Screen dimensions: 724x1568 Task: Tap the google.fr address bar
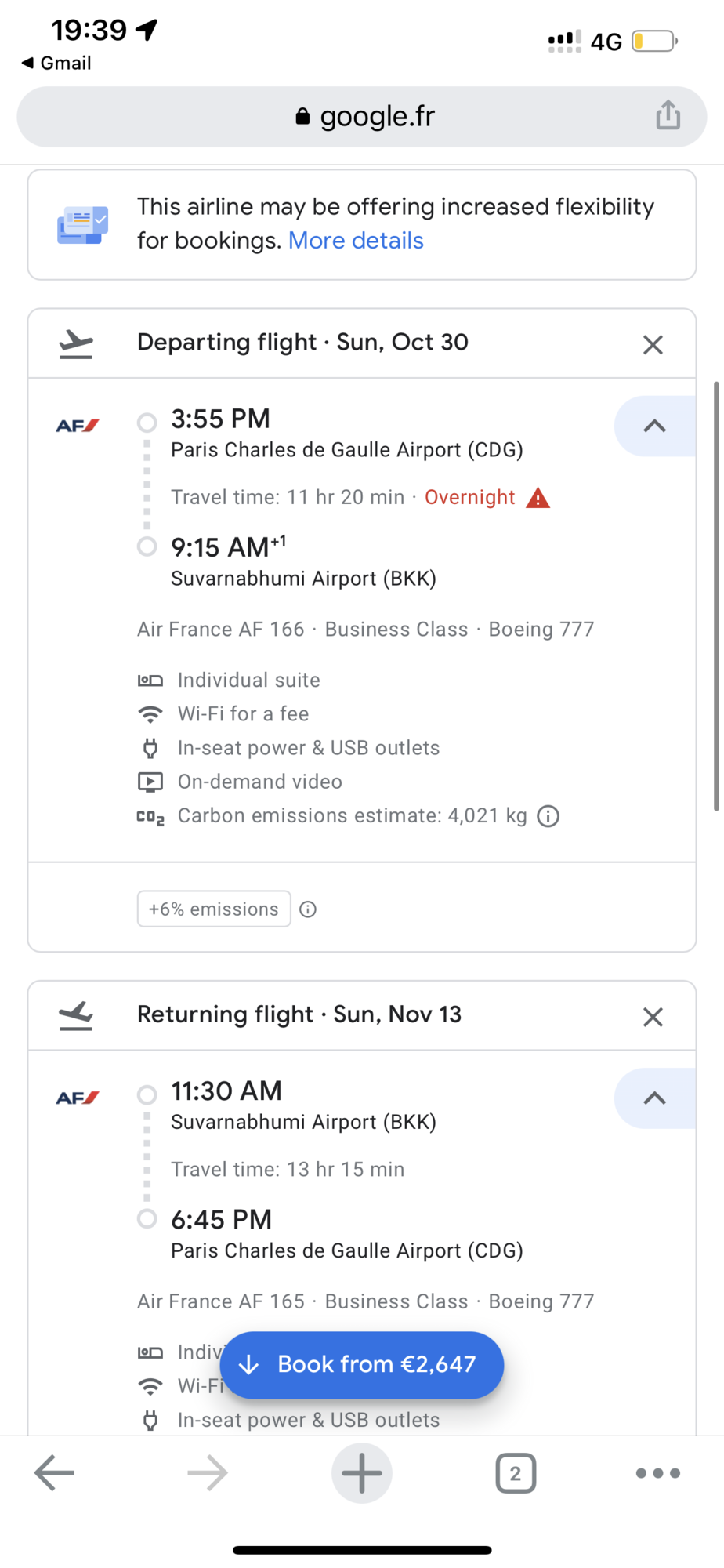362,117
